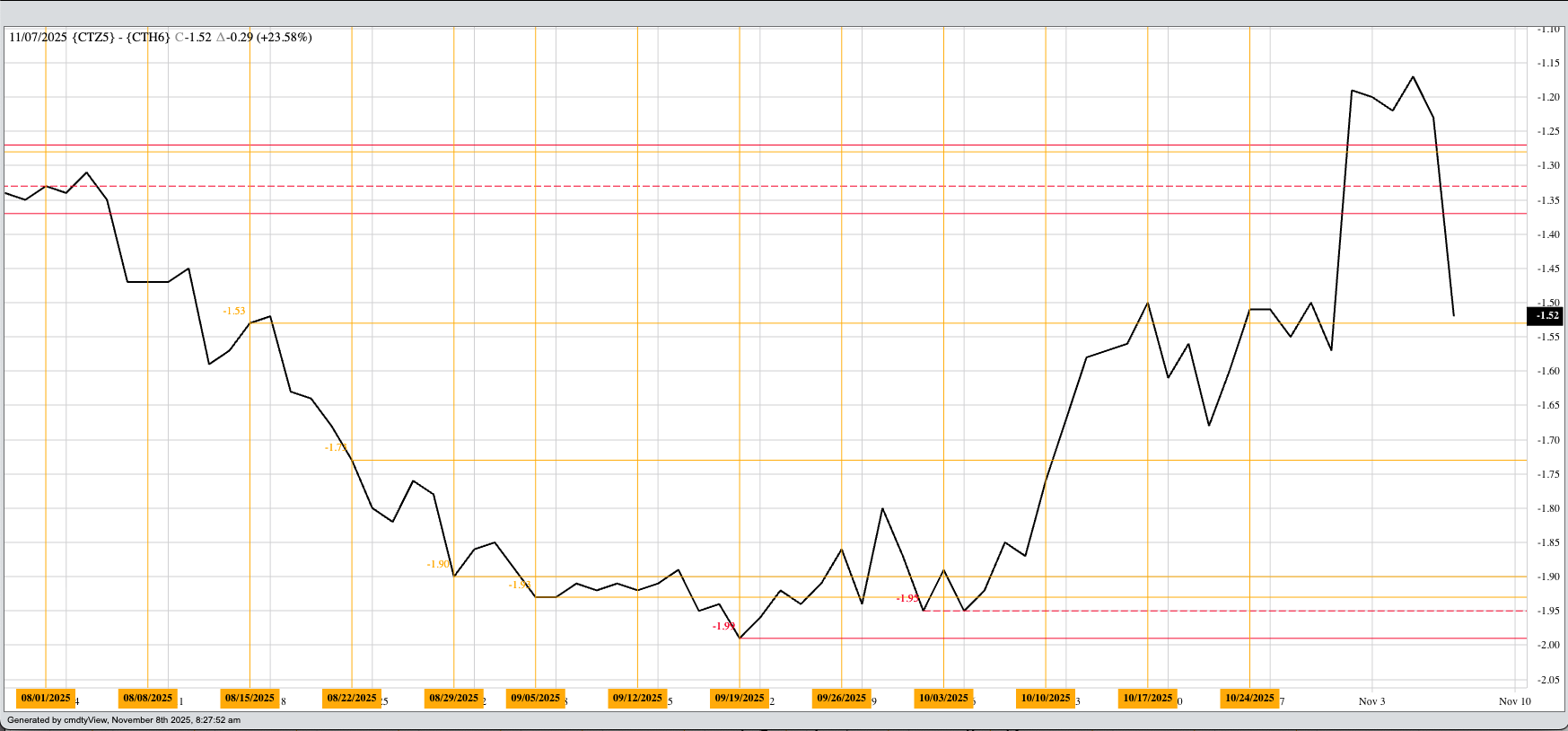The image size is (1568, 731).
Task: Click the black -1.52 current price tag
Action: [1546, 315]
